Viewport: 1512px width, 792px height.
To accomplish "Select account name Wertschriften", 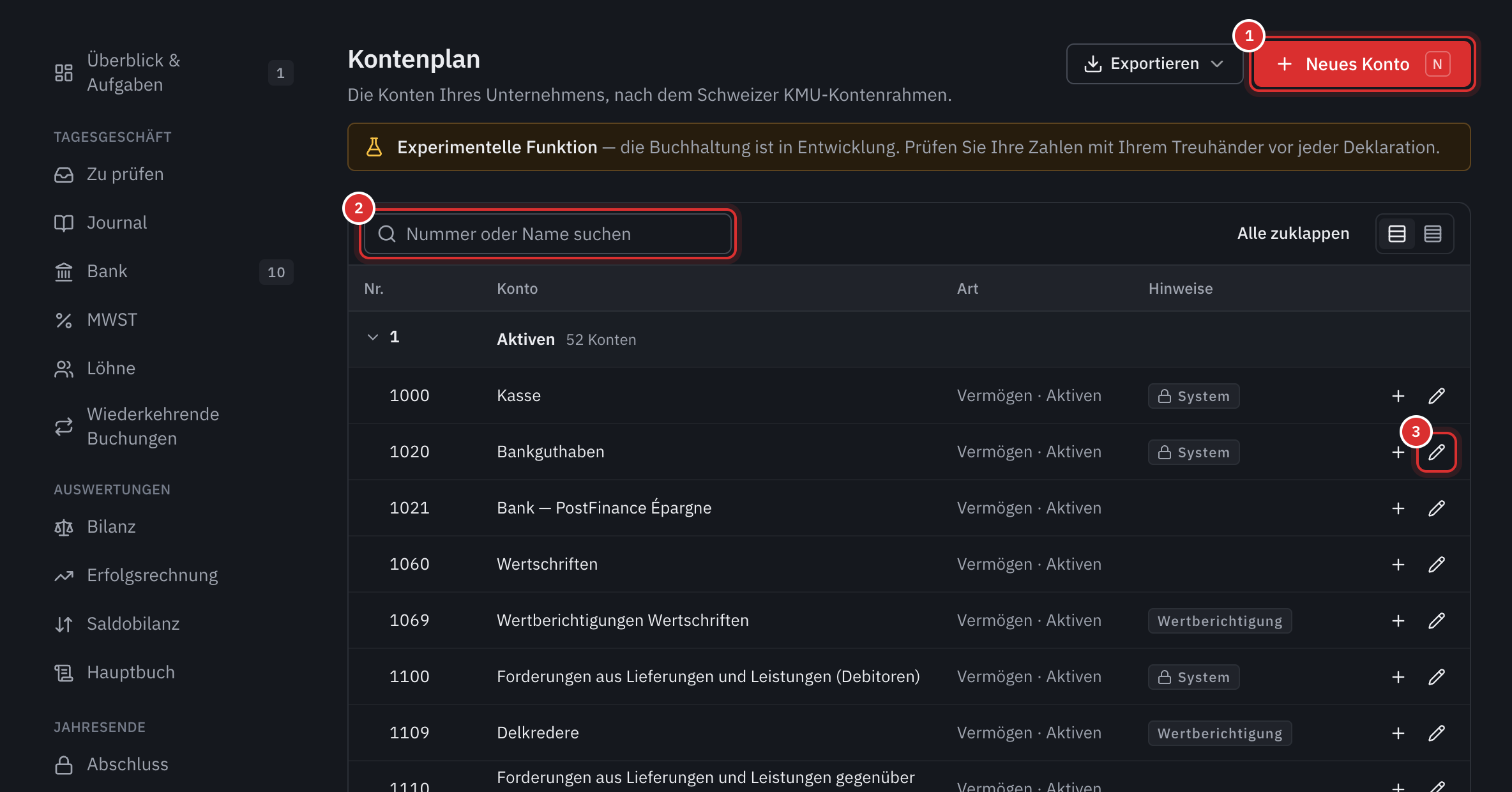I will (547, 565).
